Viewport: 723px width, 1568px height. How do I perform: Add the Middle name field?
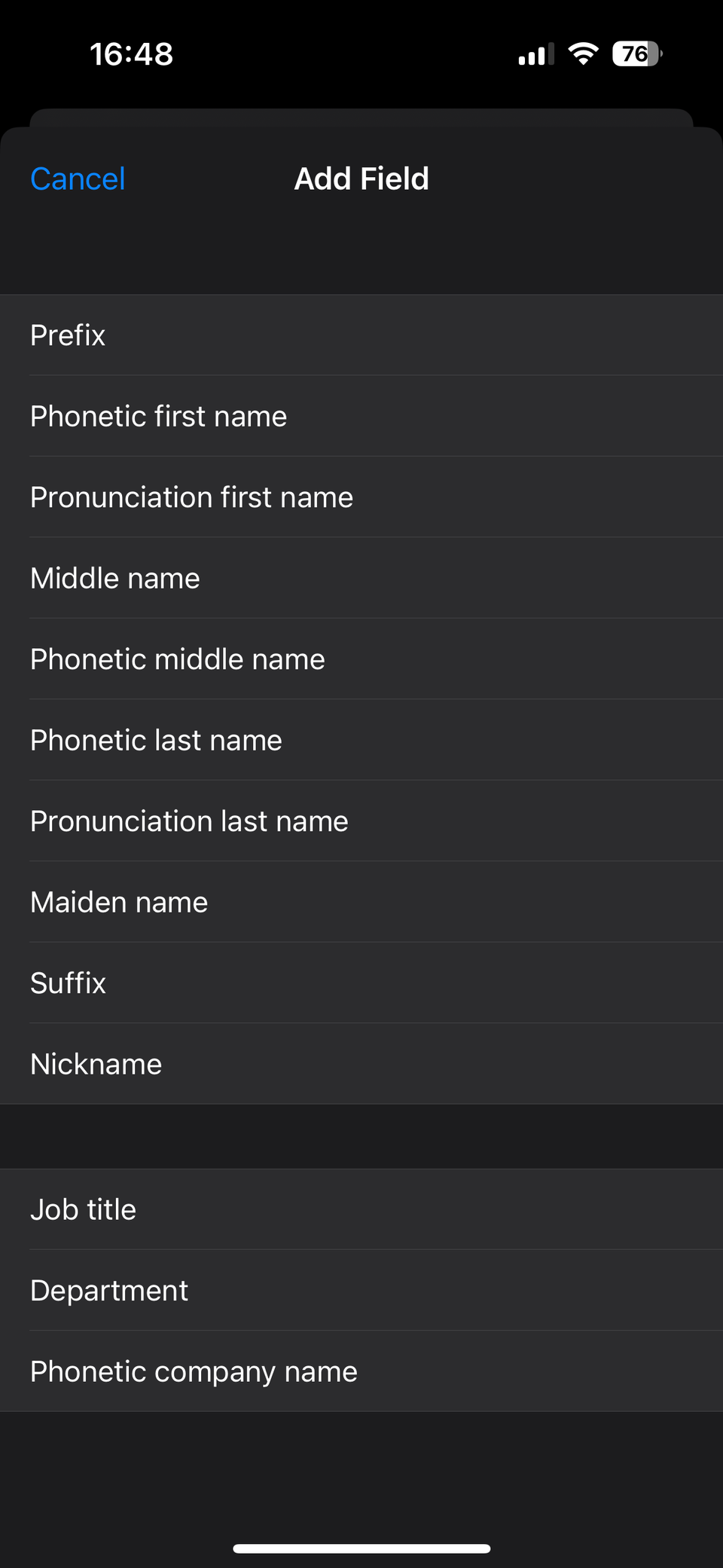coord(115,579)
